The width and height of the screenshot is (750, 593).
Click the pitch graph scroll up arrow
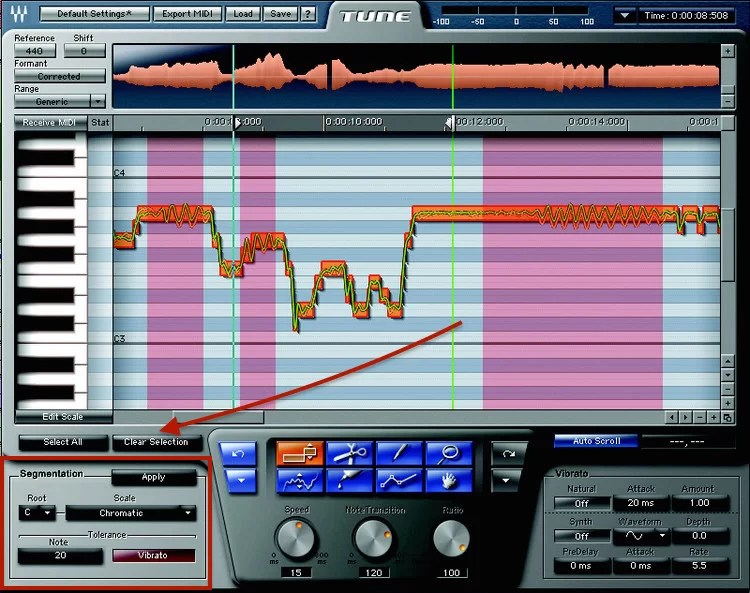(728, 361)
